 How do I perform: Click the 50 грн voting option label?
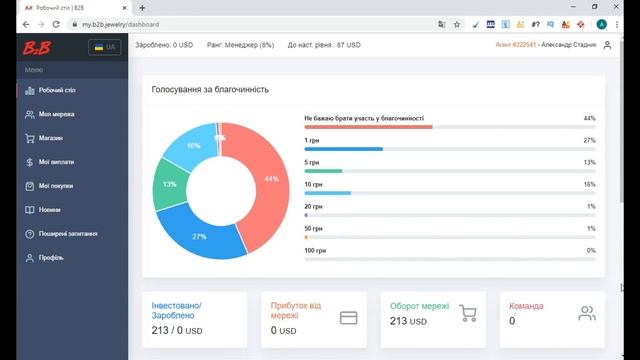pyautogui.click(x=313, y=229)
